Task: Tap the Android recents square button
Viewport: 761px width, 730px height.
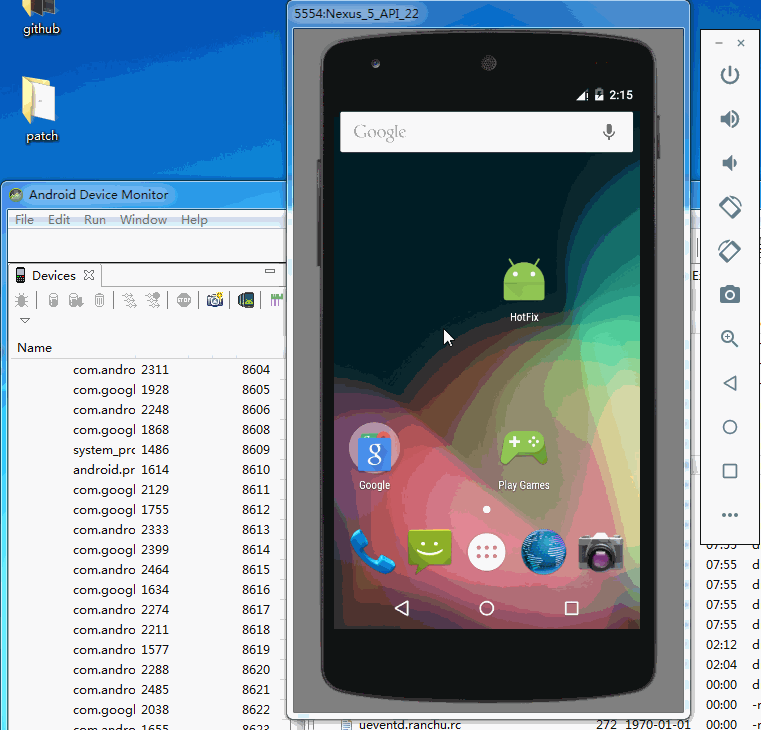Action: click(x=571, y=608)
